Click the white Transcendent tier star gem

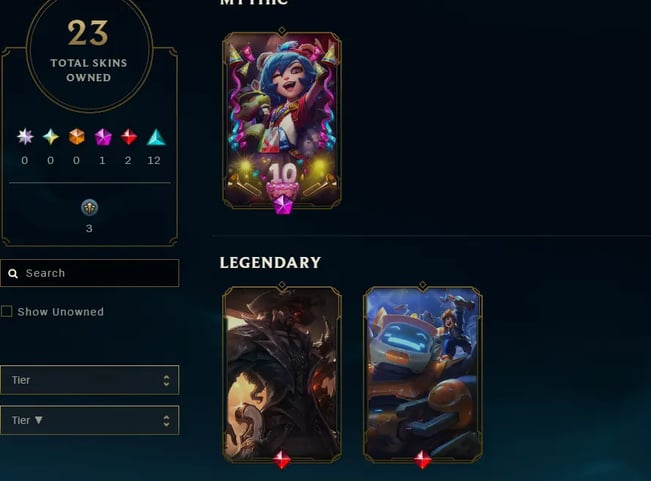click(25, 137)
